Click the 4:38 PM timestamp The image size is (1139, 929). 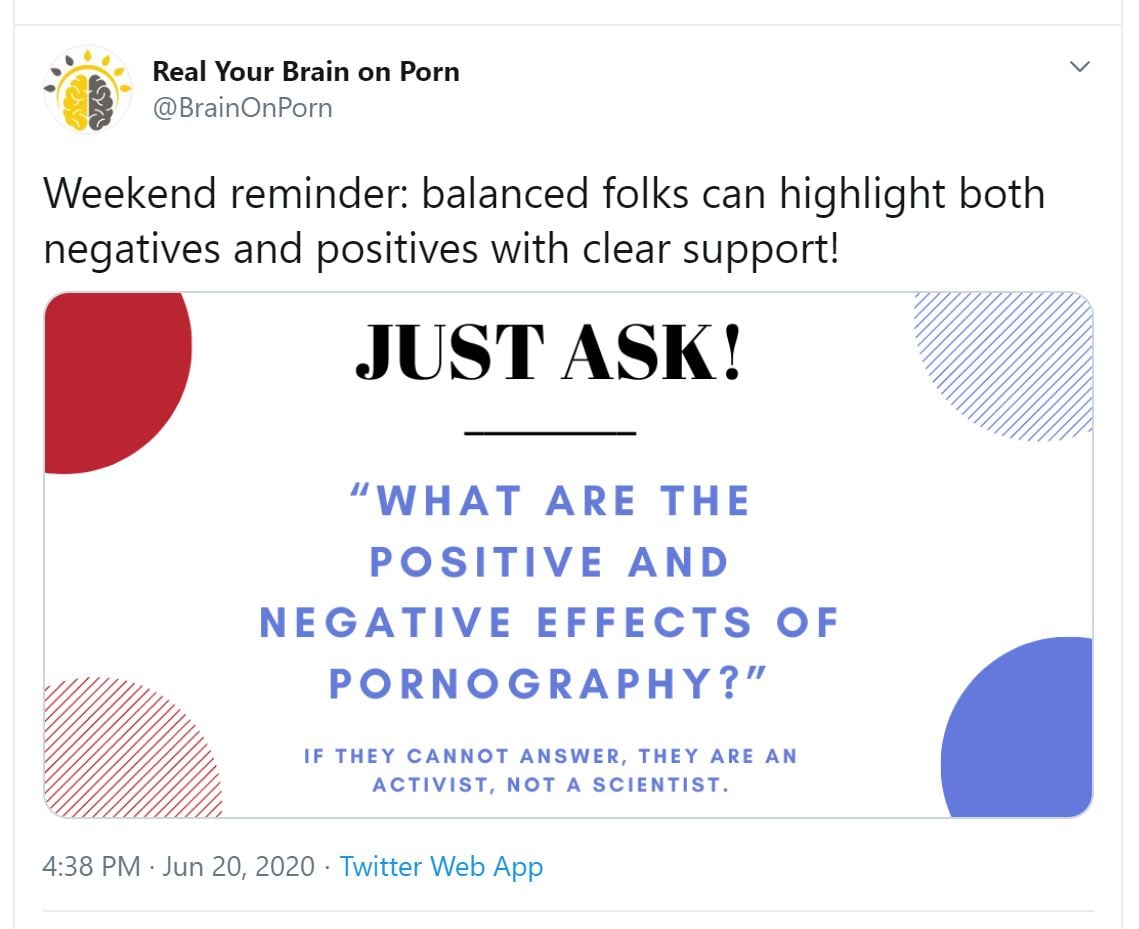point(91,866)
